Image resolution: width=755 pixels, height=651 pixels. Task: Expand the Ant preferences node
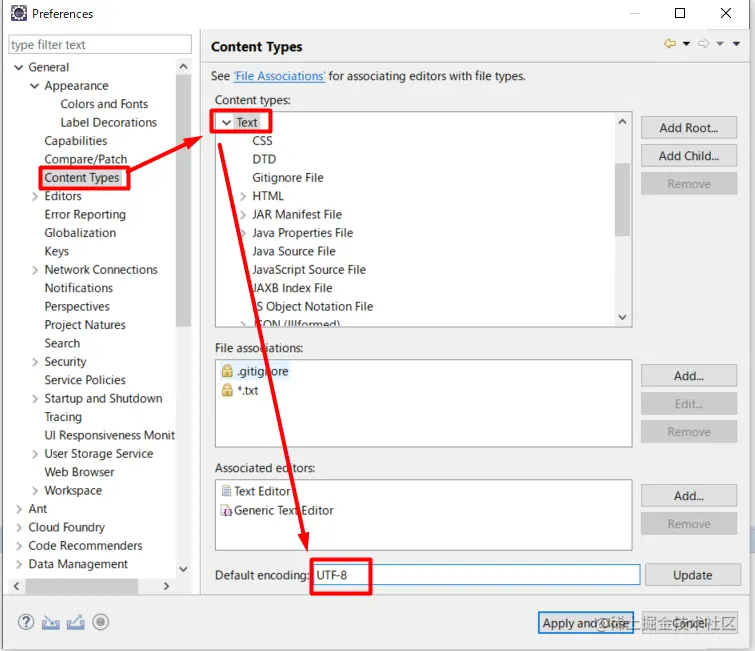(19, 509)
